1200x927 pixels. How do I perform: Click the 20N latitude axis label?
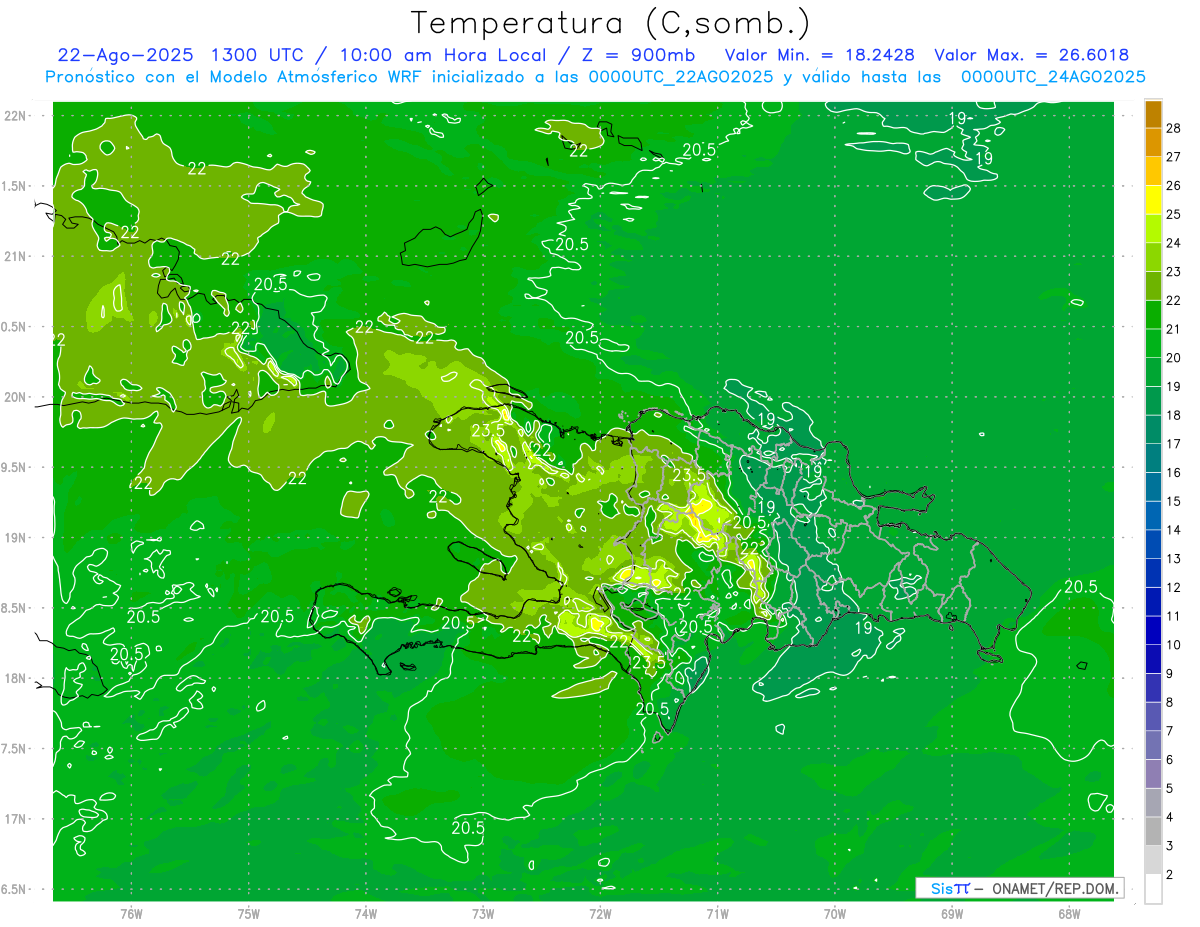tap(15, 398)
